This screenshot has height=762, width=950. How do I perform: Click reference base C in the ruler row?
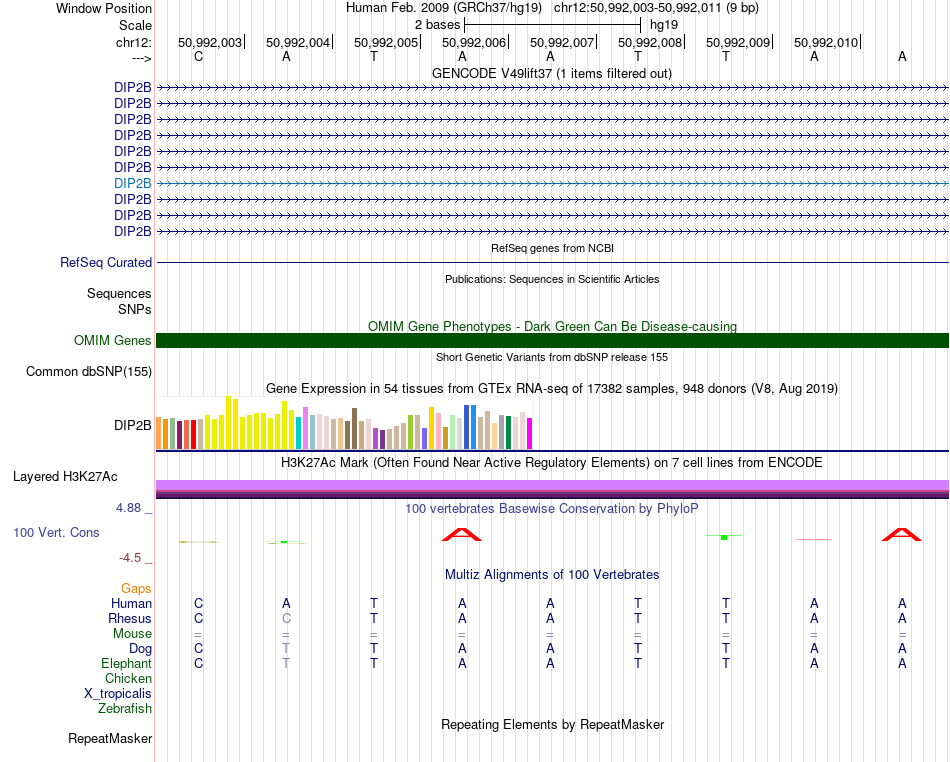click(x=198, y=56)
